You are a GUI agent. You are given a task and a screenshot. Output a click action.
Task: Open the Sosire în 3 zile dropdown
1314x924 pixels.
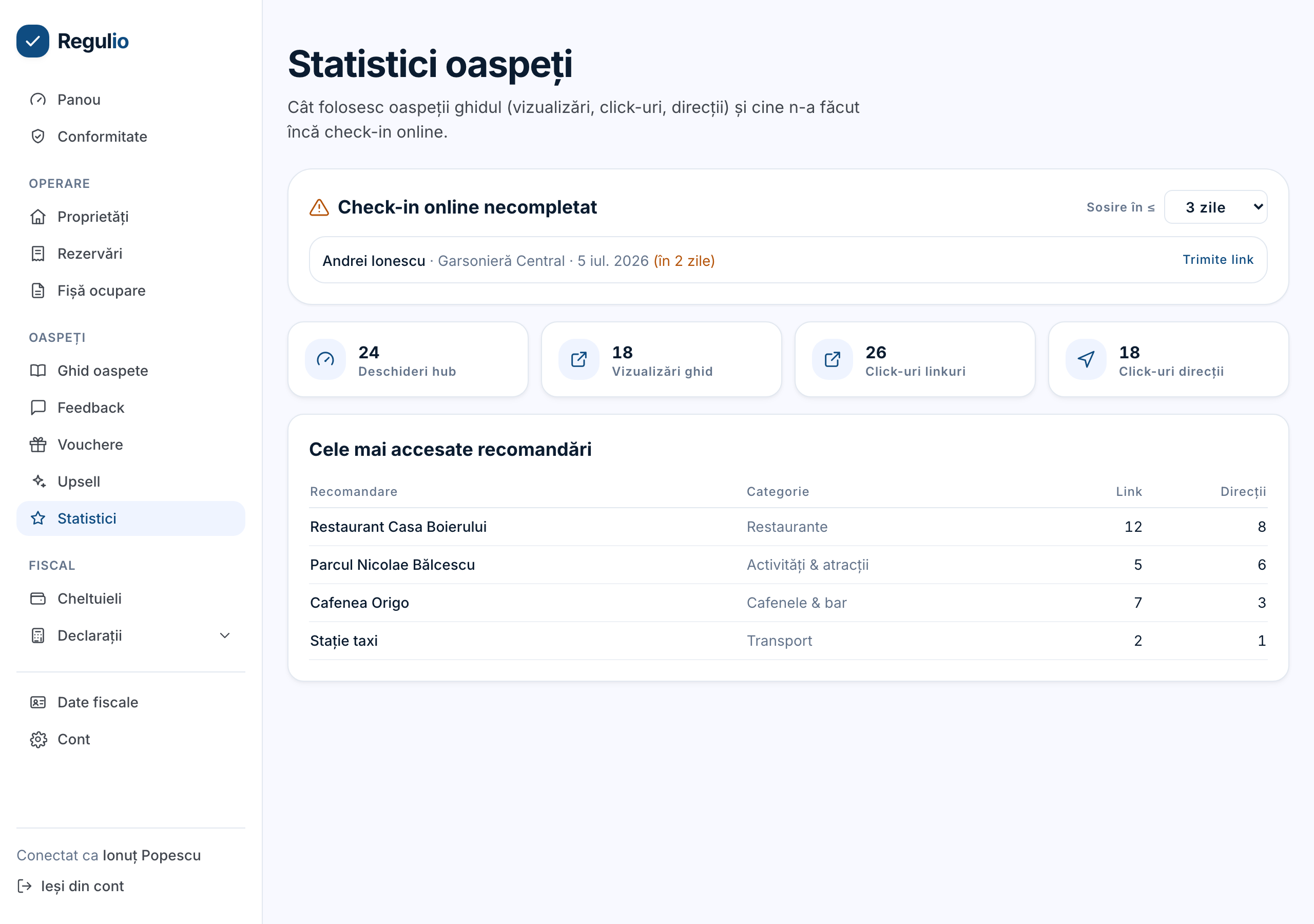[x=1215, y=207]
